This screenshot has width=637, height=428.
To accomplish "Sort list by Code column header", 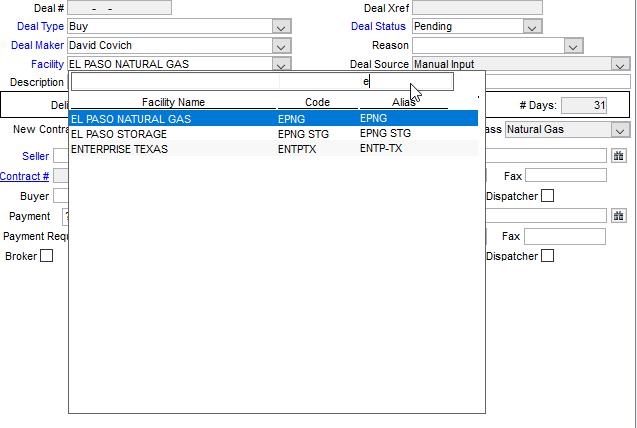I will 317,102.
